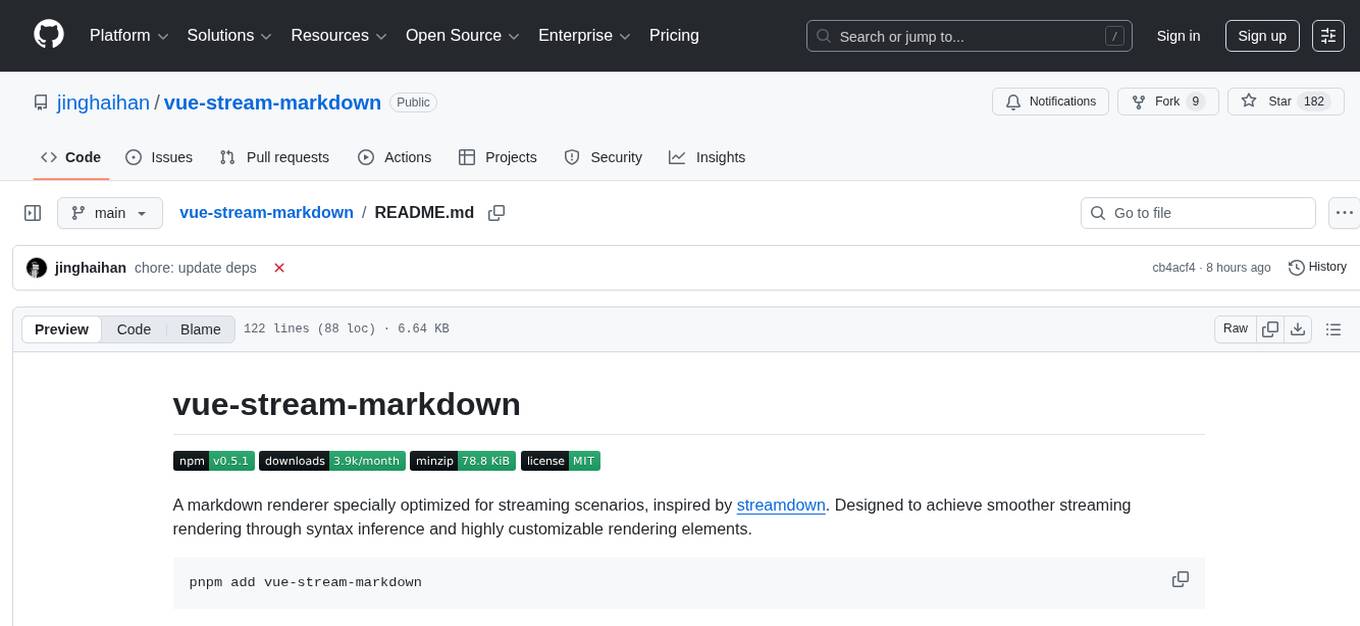Open the commit History icon
Viewport: 1360px width, 626px height.
click(x=1297, y=267)
